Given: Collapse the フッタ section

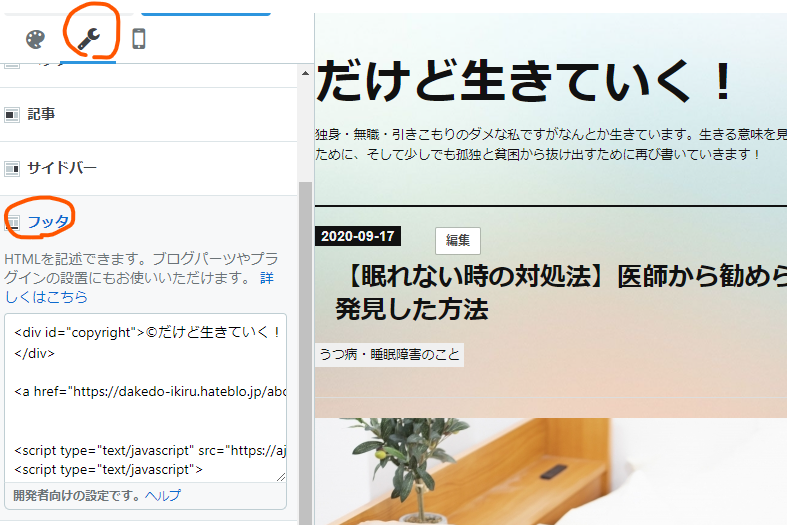Looking at the screenshot, I should (x=149, y=221).
